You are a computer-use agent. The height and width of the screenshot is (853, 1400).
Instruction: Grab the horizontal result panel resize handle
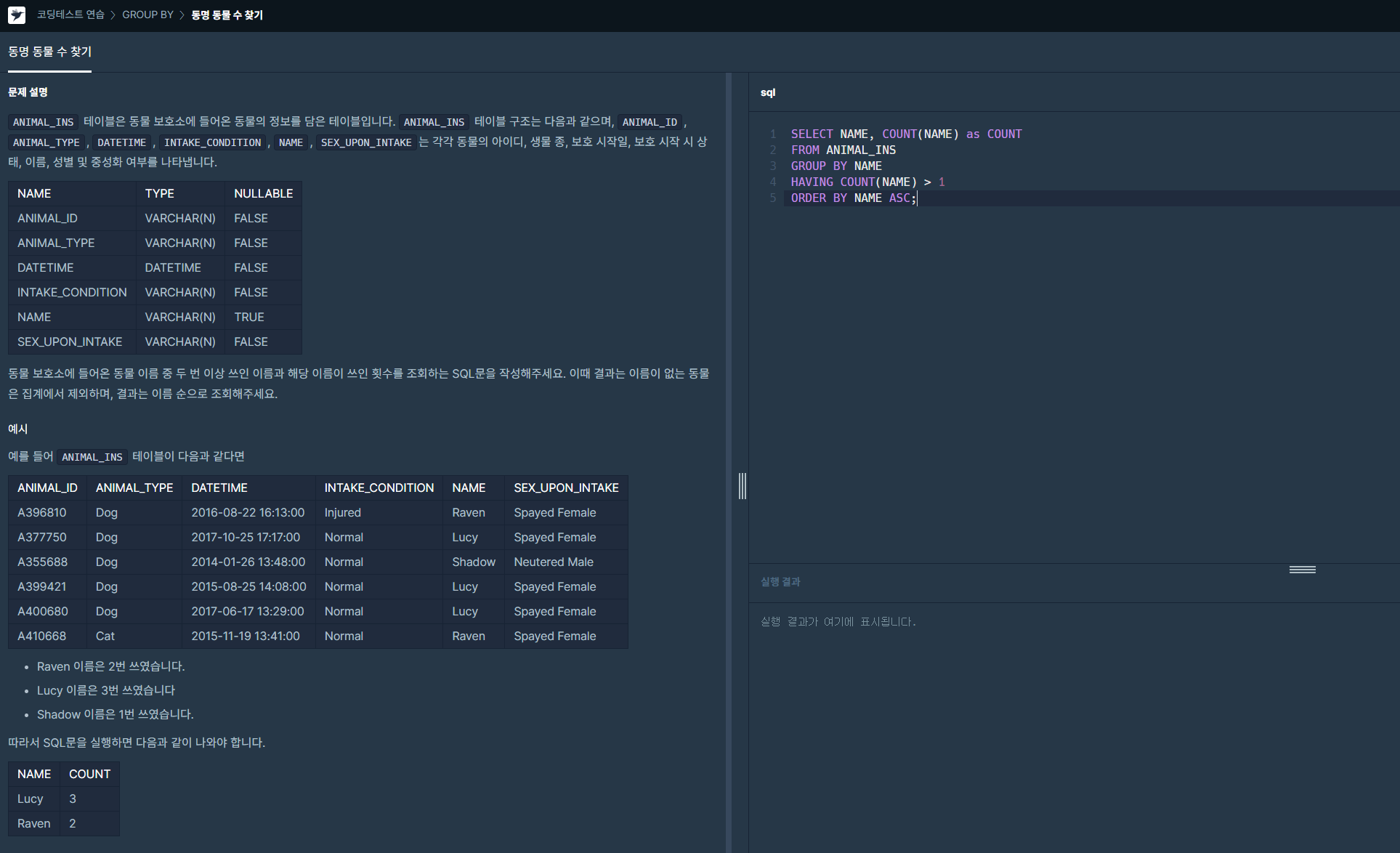1302,570
